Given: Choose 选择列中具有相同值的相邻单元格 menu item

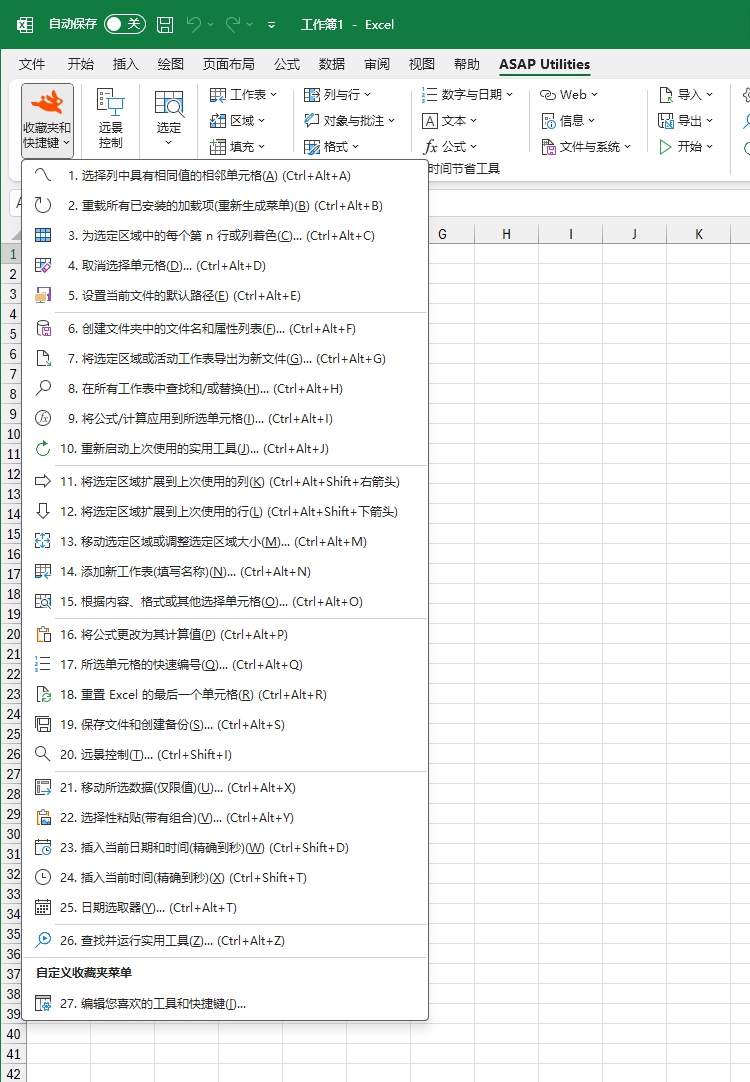Looking at the screenshot, I should (225, 175).
